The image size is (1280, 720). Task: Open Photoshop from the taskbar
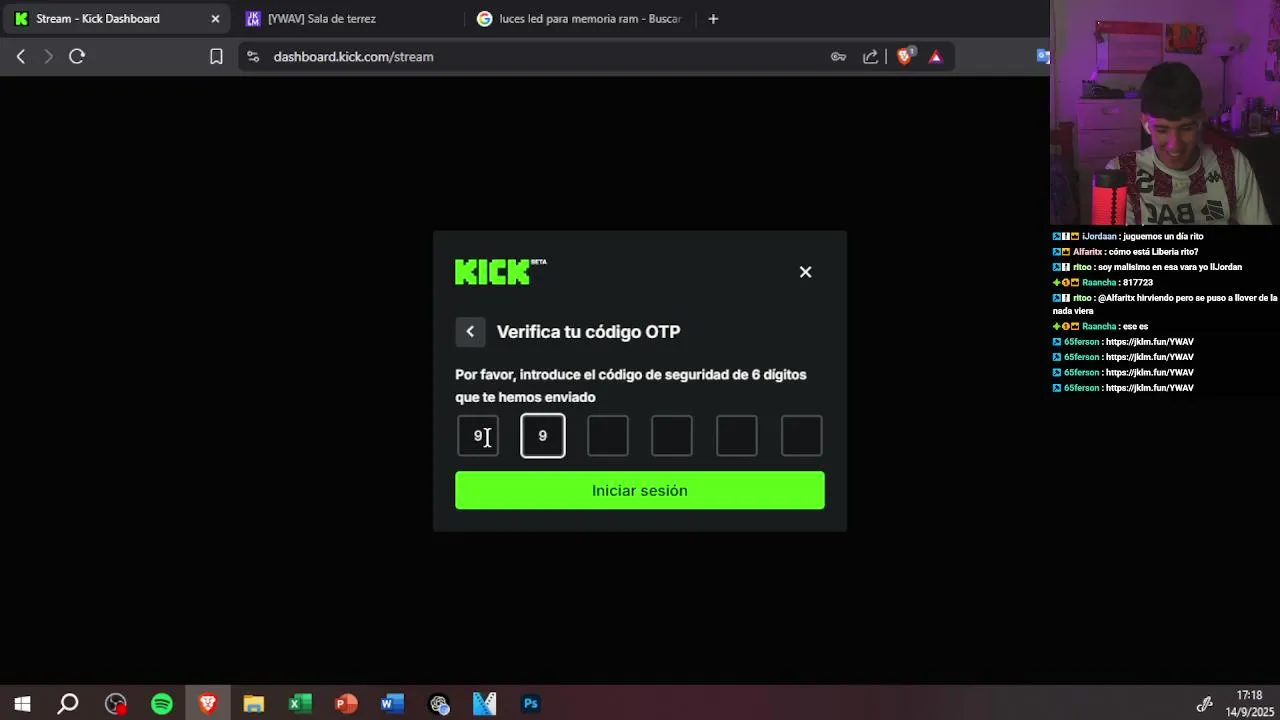(531, 704)
